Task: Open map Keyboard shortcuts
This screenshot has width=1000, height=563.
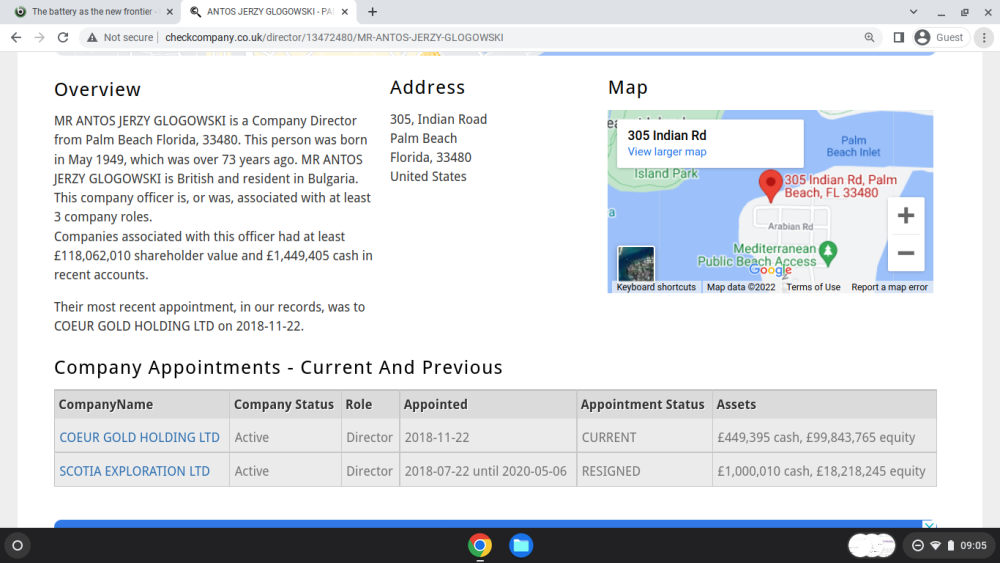Action: [656, 288]
